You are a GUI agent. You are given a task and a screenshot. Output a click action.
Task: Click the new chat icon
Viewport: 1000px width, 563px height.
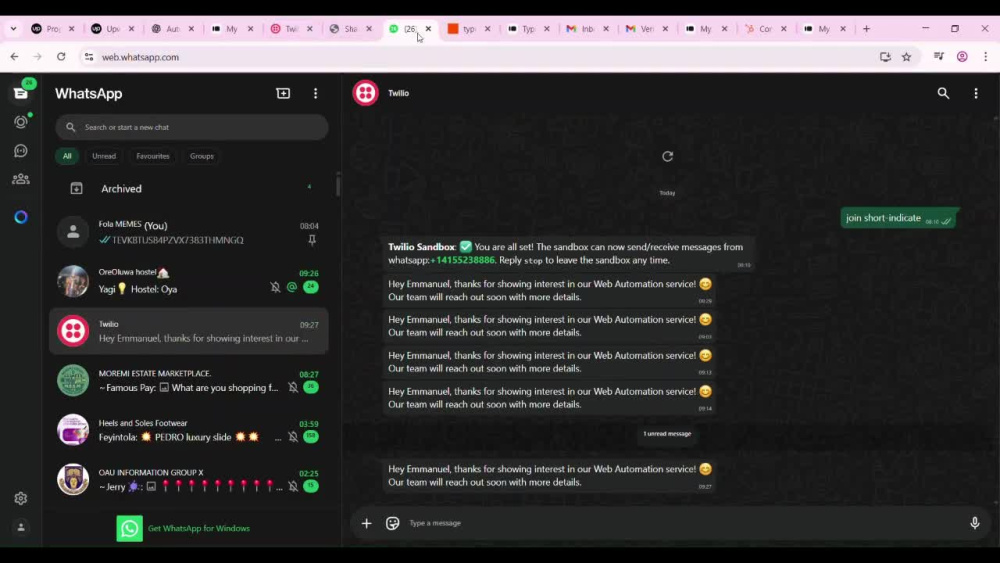coord(283,93)
